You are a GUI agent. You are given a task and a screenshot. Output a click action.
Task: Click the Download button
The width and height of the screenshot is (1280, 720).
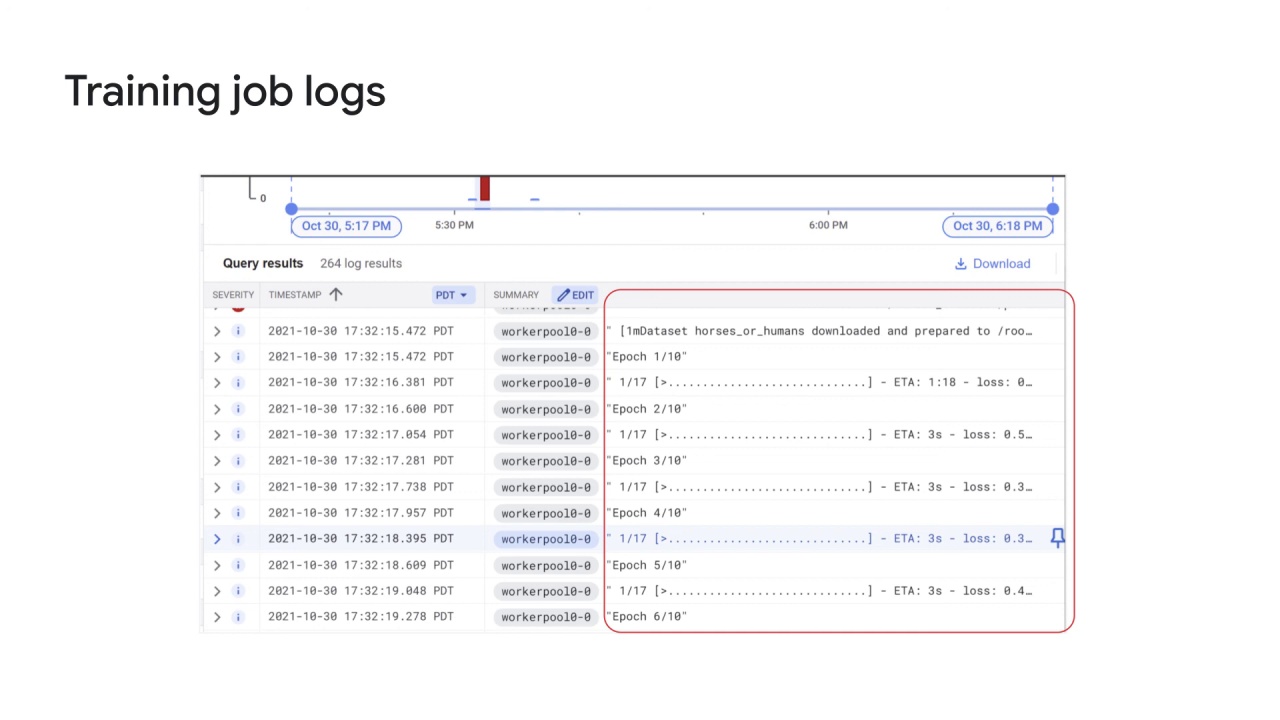992,264
